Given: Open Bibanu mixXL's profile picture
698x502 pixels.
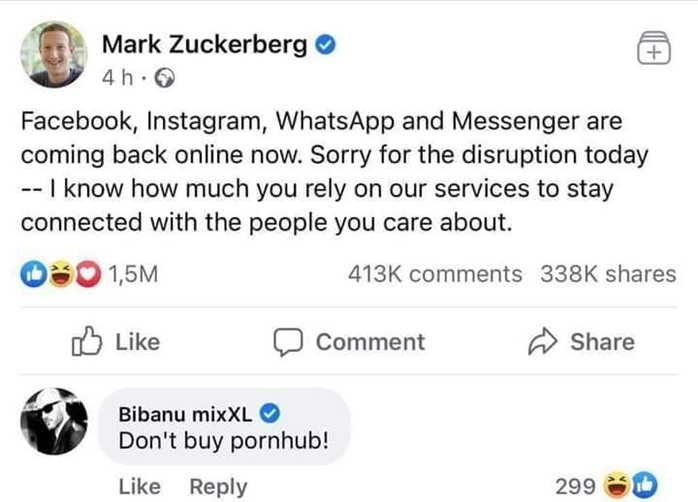Looking at the screenshot, I should (x=53, y=424).
